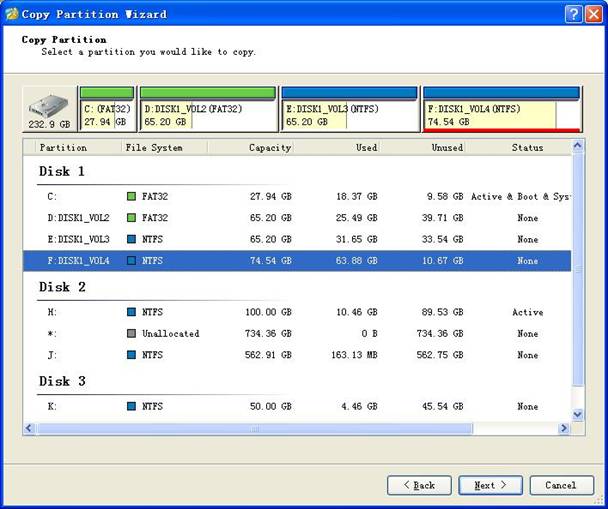The image size is (608, 509).
Task: Select the C: FAT32 partition block in disk map
Action: (107, 115)
